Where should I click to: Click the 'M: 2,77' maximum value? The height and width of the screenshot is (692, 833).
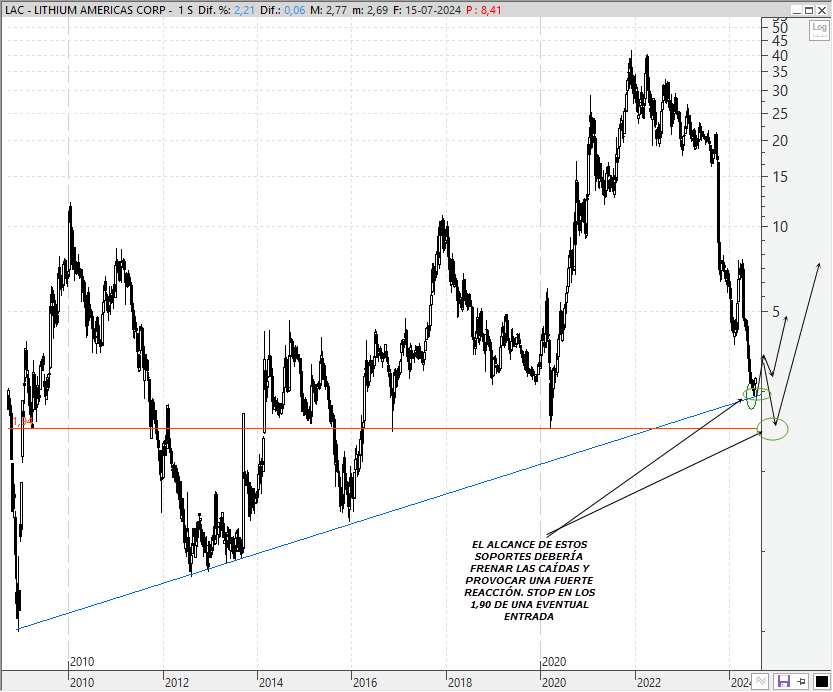tap(329, 10)
